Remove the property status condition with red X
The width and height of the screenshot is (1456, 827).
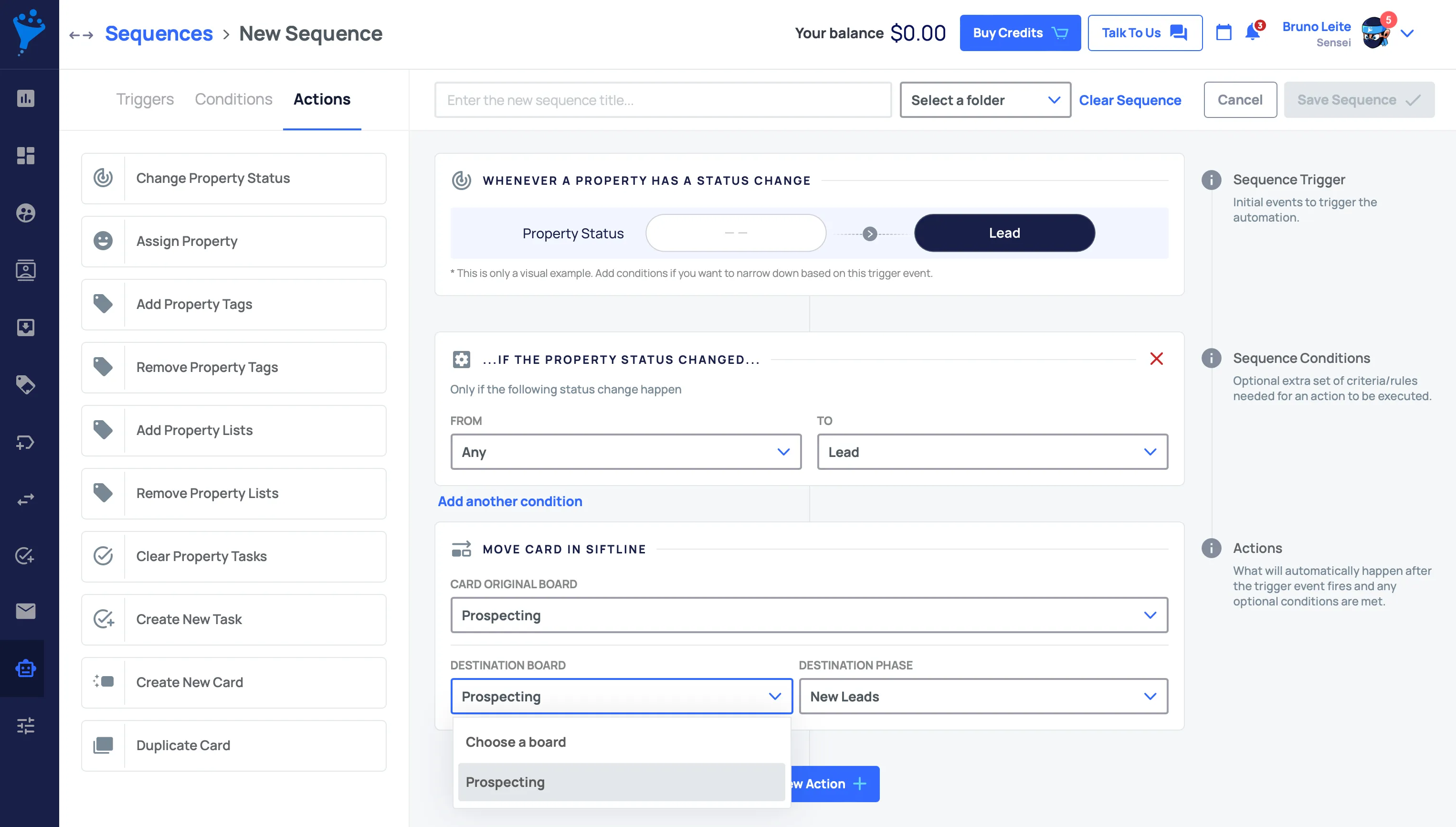[1156, 359]
